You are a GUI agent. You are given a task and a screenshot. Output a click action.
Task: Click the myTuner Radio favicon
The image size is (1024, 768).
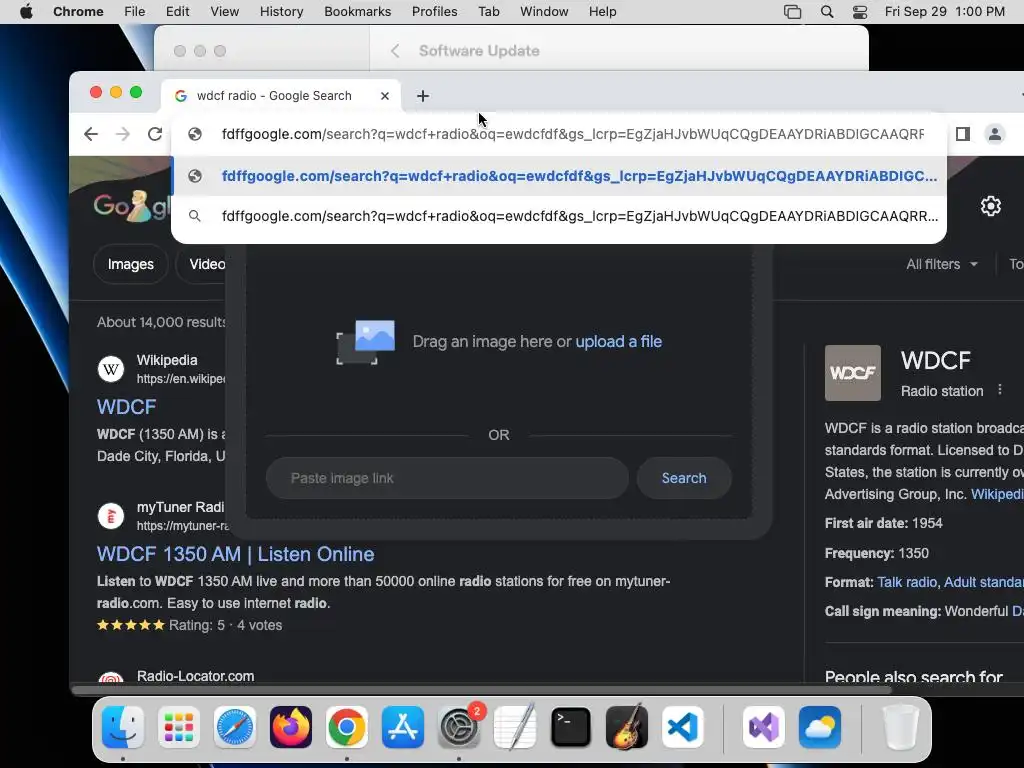111,516
